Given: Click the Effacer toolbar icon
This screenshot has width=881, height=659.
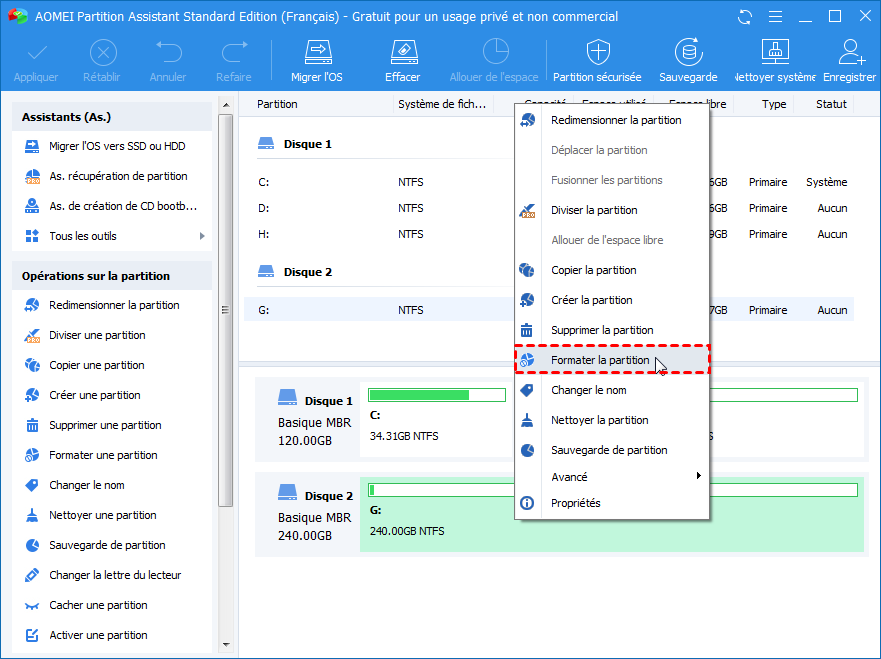Looking at the screenshot, I should point(403,52).
